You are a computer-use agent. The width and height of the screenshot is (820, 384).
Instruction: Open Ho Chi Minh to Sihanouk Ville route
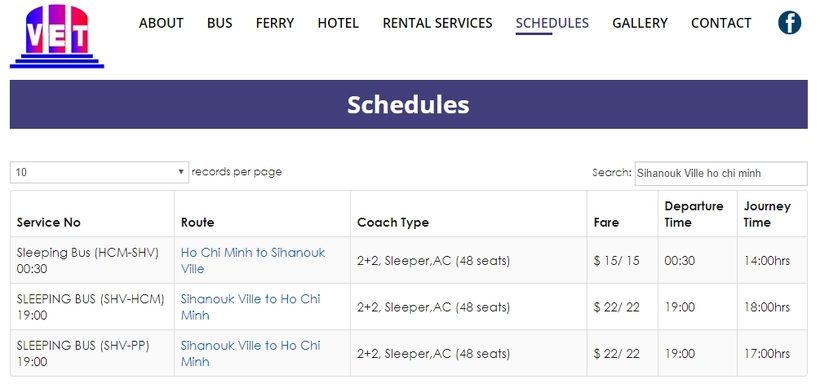tap(253, 261)
